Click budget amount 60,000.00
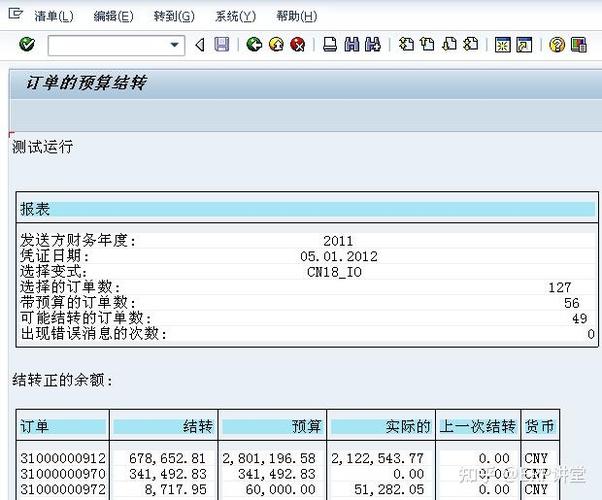Viewport: 602px width, 500px height. click(x=280, y=490)
